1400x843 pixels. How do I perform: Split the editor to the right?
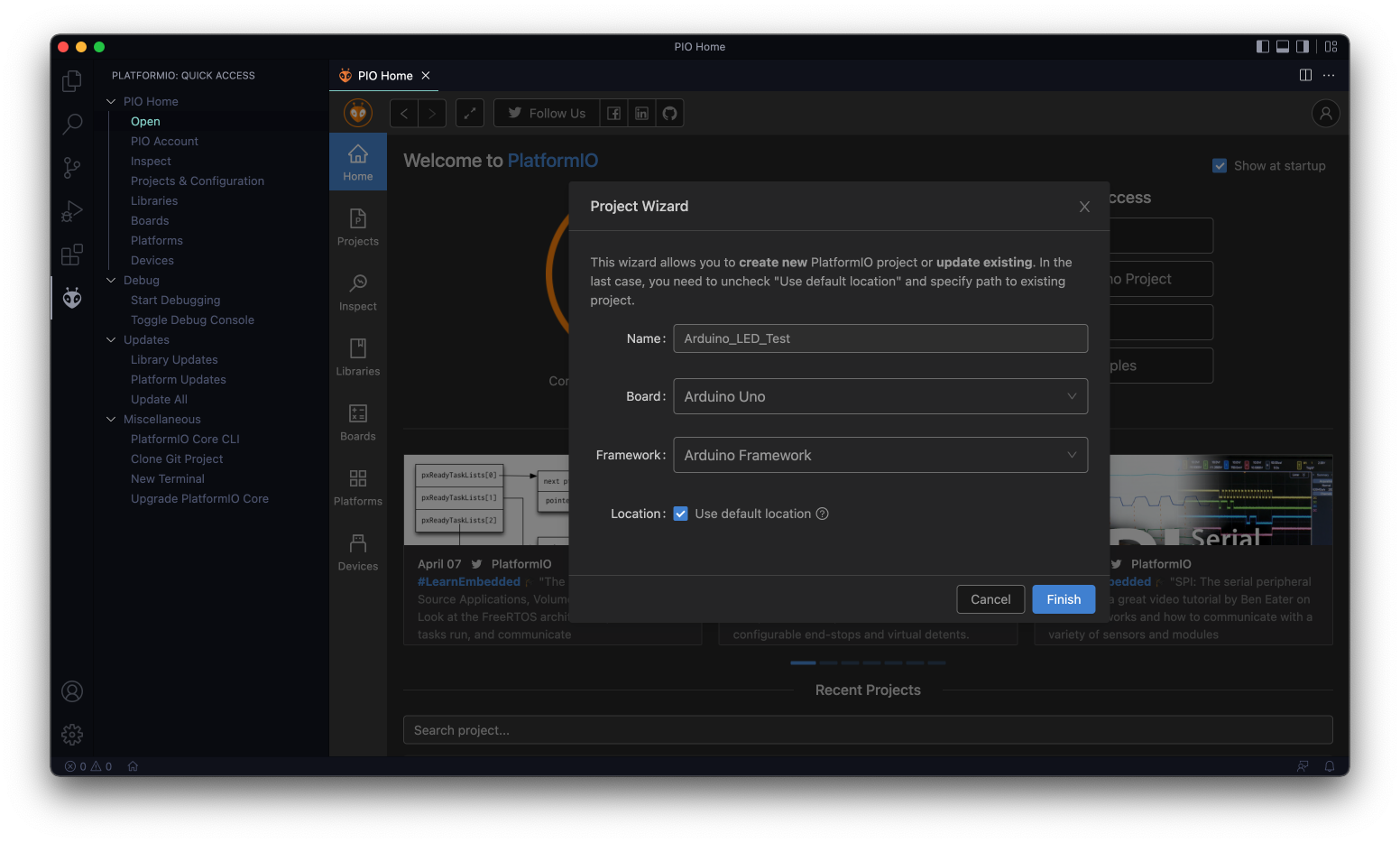[1305, 75]
